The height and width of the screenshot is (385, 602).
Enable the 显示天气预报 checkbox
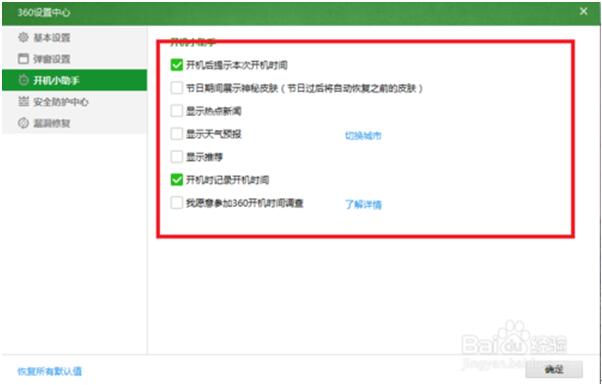(177, 134)
